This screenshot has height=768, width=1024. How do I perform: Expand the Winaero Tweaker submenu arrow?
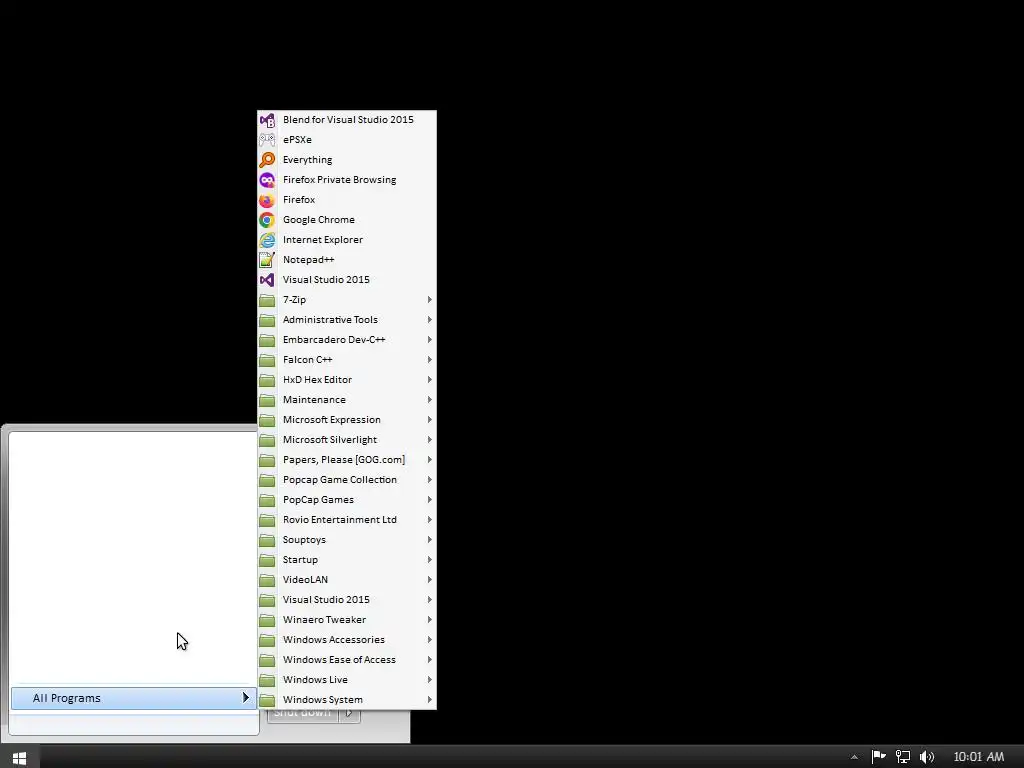430,620
